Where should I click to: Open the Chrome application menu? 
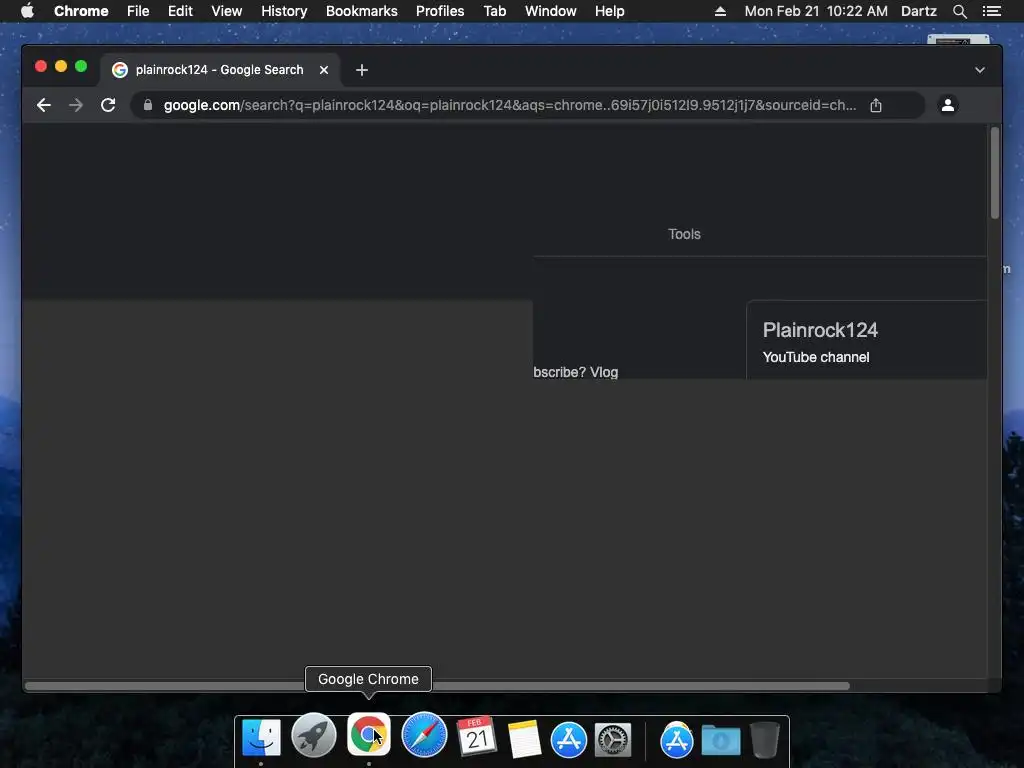coord(81,11)
